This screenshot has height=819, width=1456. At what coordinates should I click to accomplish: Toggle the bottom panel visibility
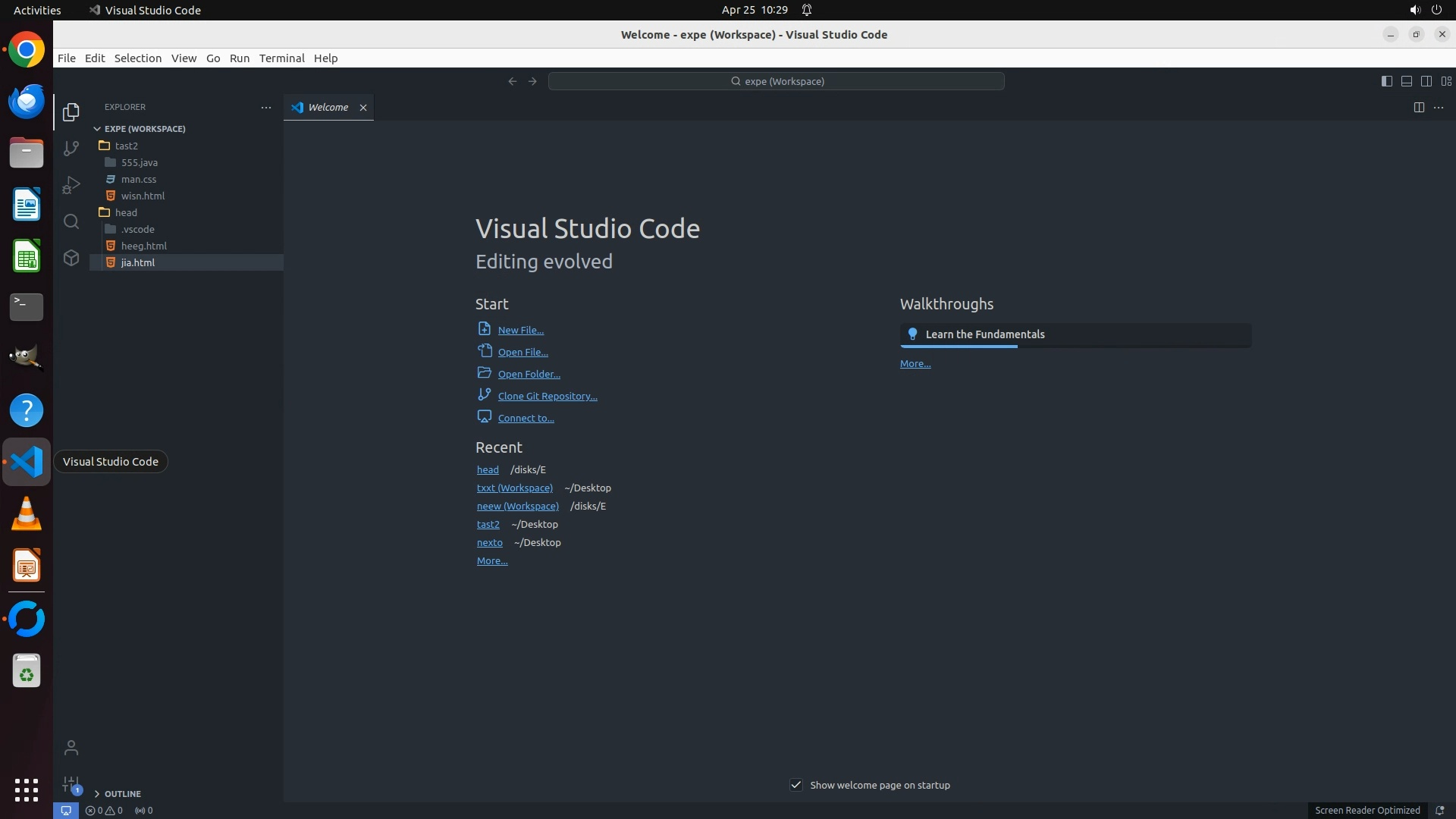(1407, 81)
